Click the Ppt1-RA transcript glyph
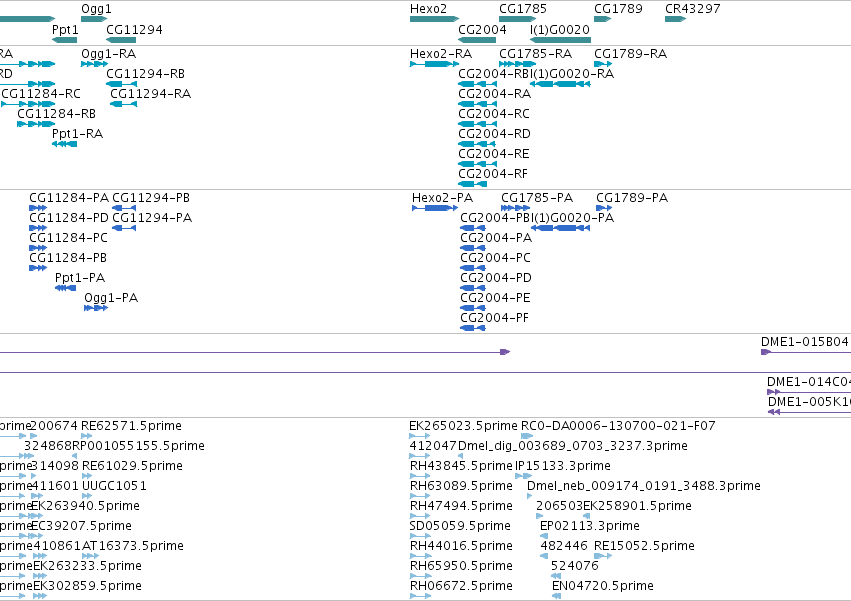The width and height of the screenshot is (851, 601). point(65,144)
